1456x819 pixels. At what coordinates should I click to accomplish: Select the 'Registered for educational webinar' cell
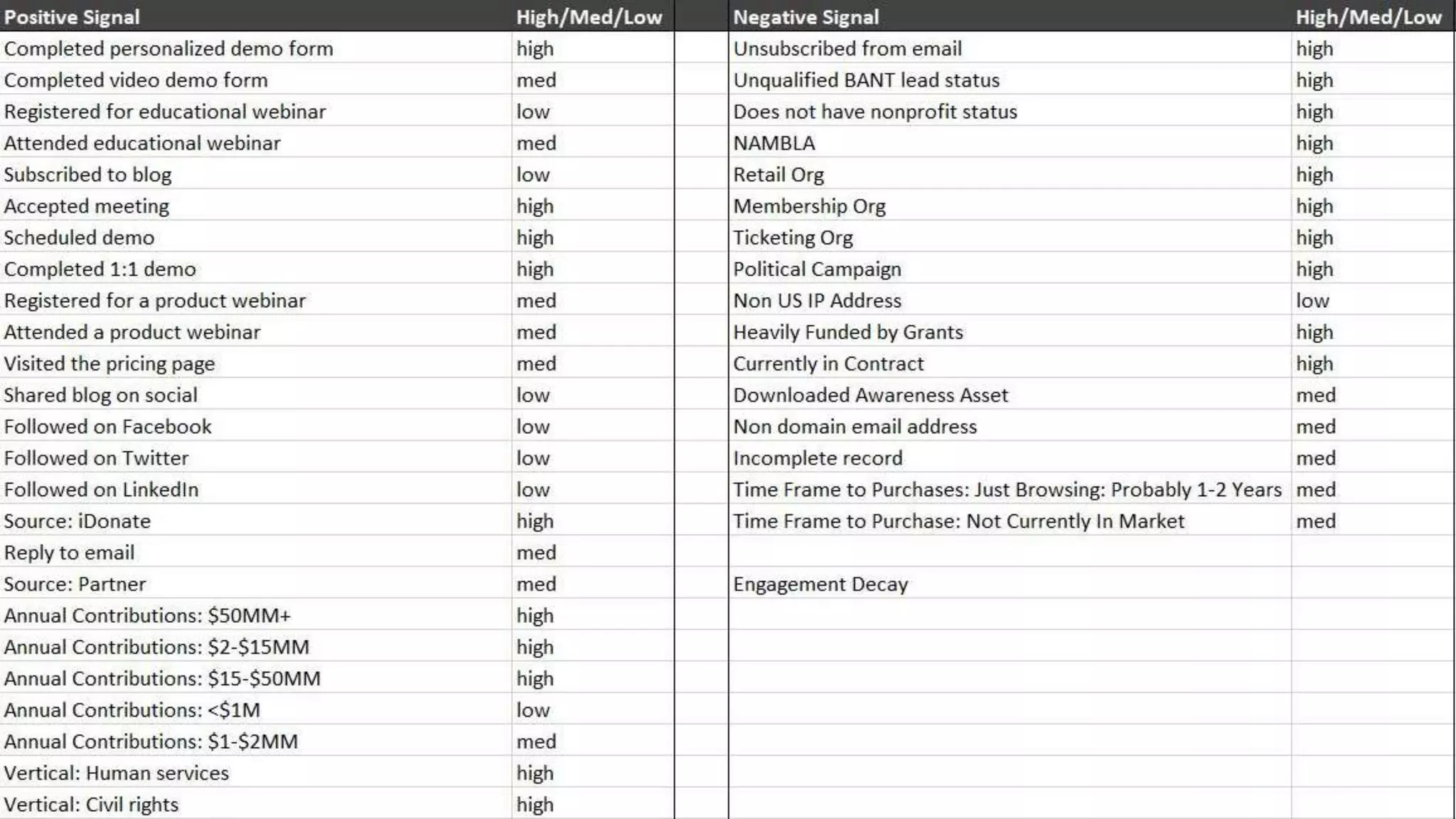coord(165,112)
